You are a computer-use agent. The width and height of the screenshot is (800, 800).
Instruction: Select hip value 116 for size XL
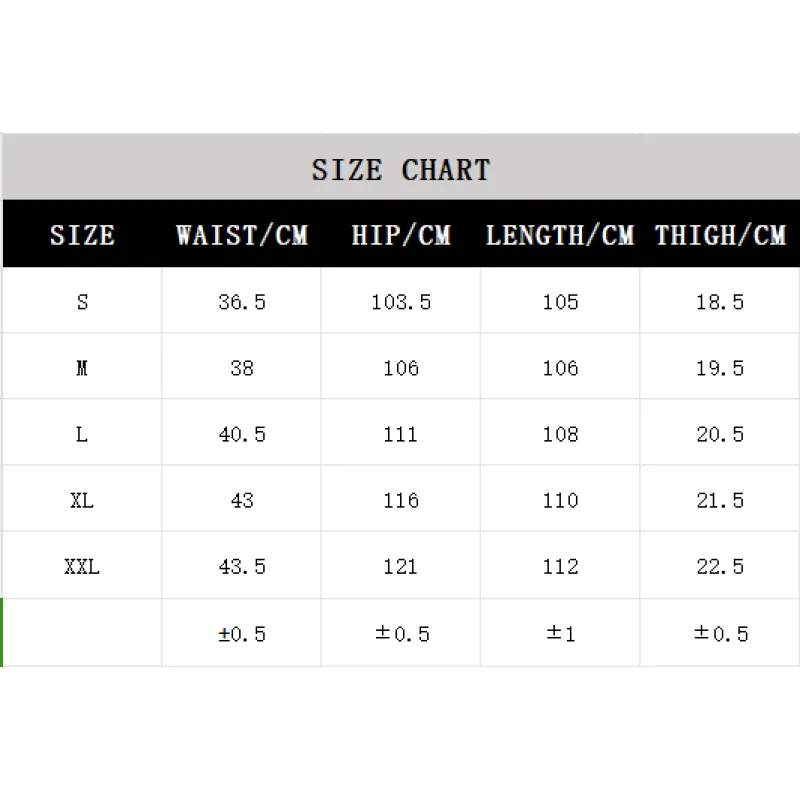click(401, 500)
